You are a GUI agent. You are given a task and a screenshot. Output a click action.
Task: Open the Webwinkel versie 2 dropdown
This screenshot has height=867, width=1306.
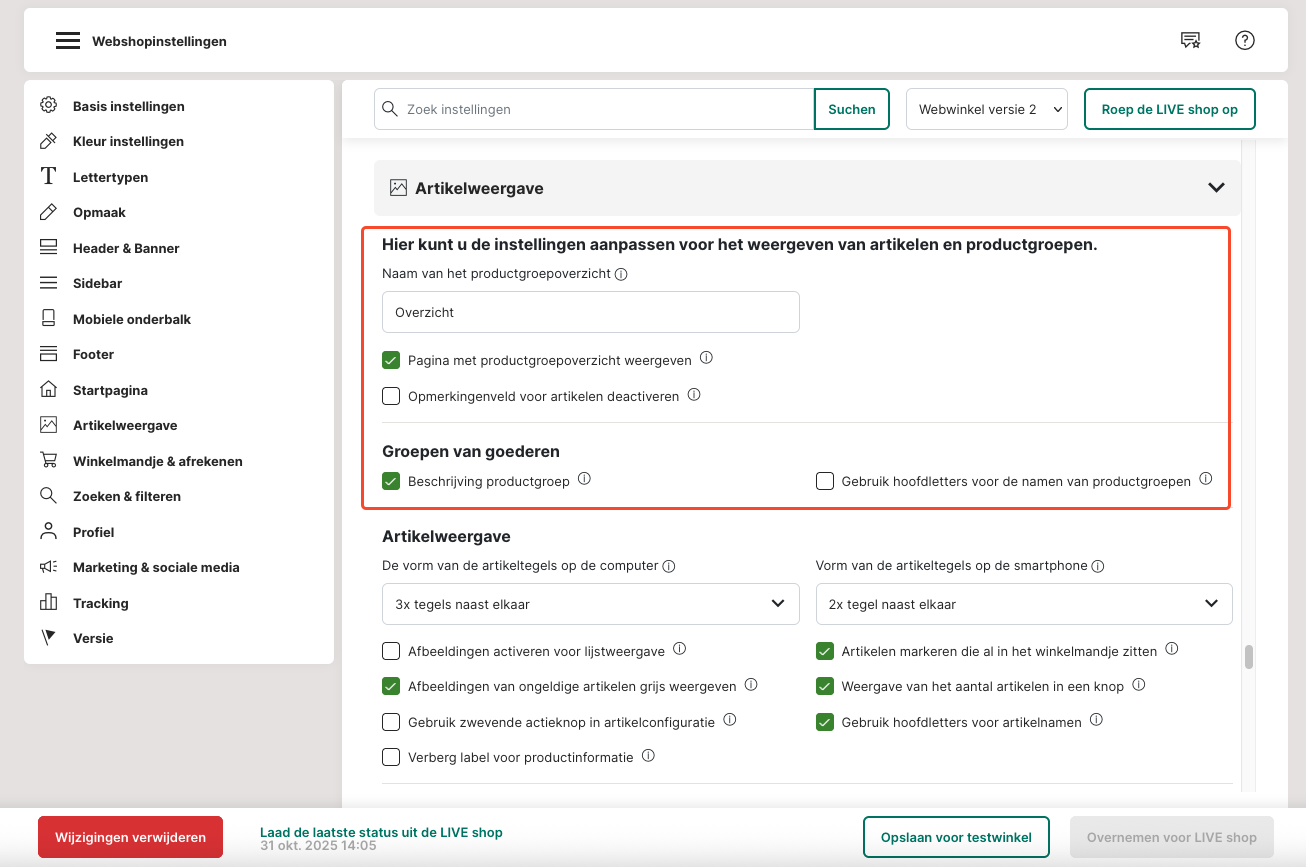986,109
